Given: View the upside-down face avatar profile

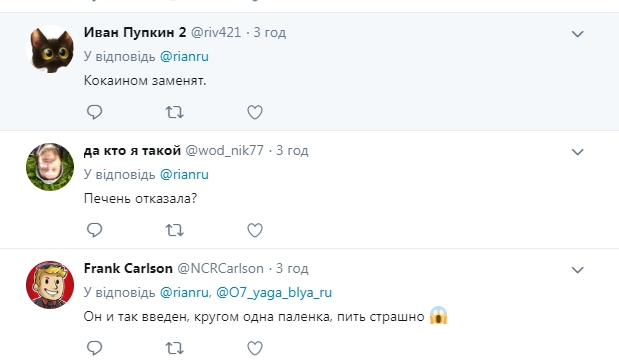Looking at the screenshot, I should 50,167.
